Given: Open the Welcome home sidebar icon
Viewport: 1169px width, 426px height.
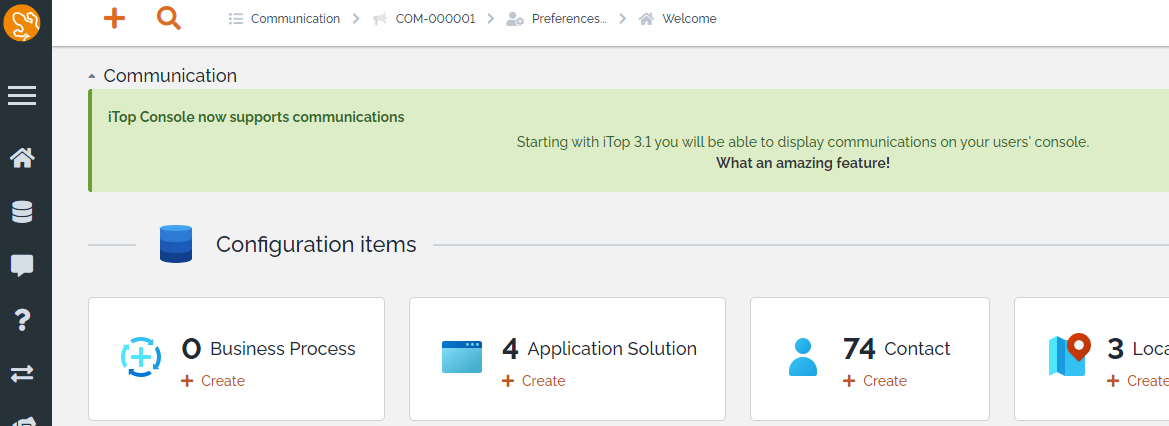Looking at the screenshot, I should tap(22, 158).
